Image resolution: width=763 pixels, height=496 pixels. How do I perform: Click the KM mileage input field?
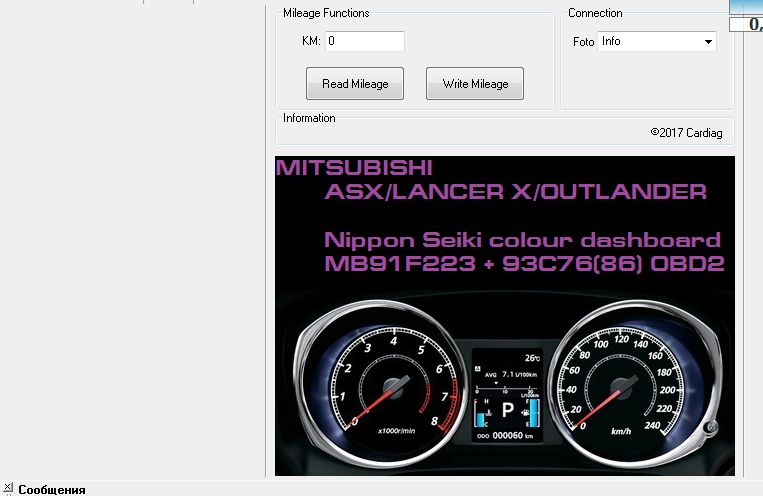coord(364,41)
